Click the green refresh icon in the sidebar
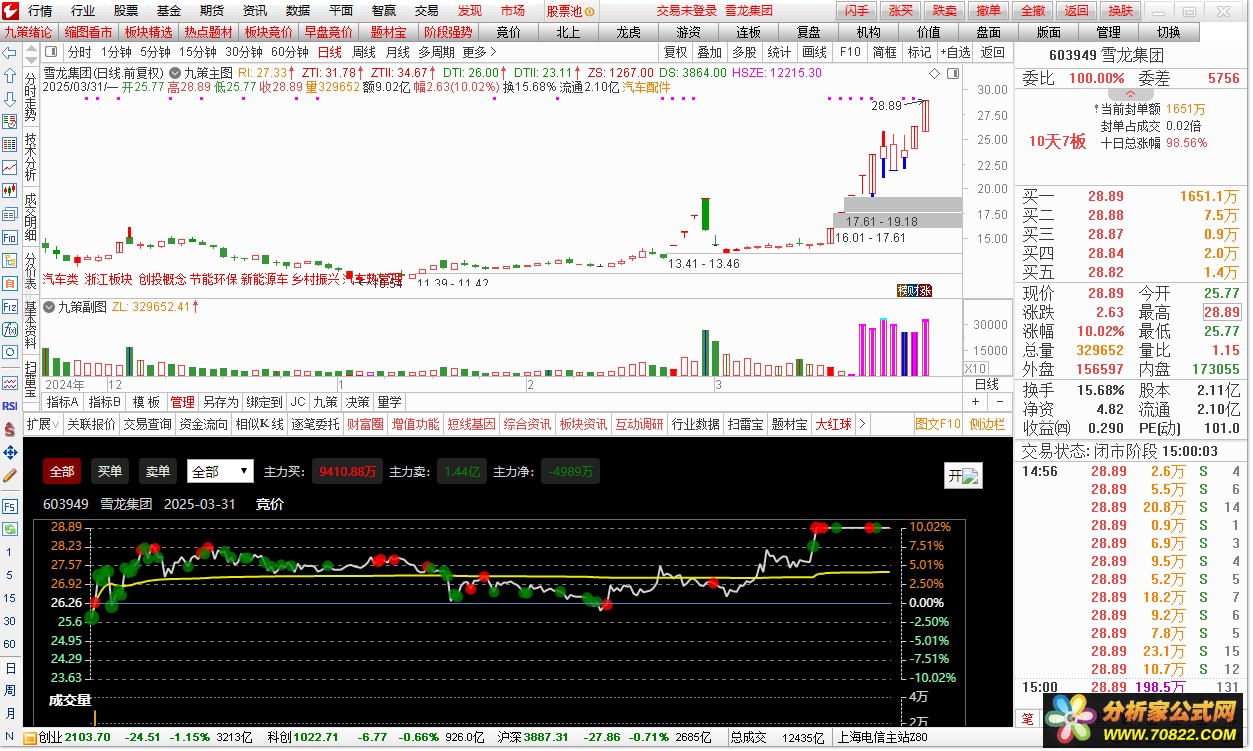The height and width of the screenshot is (751, 1253). (x=10, y=528)
